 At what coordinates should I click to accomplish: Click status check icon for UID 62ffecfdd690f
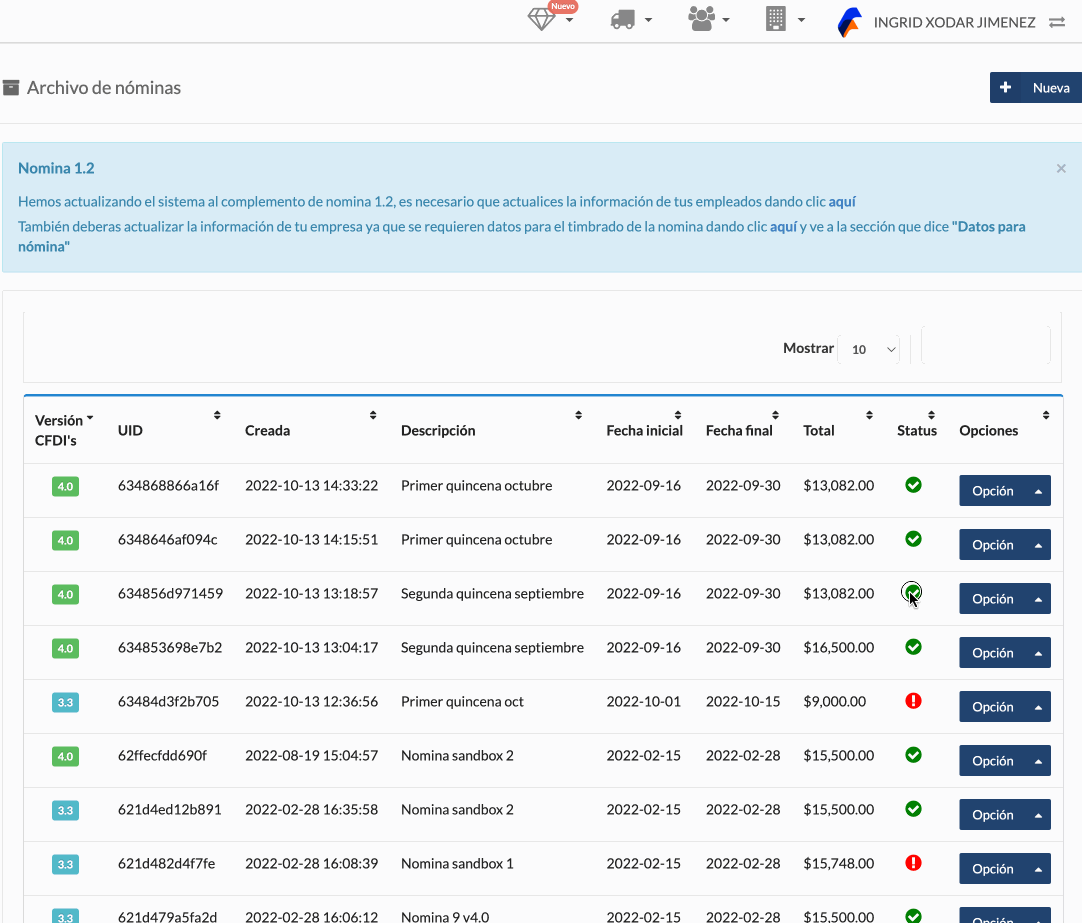pyautogui.click(x=913, y=755)
